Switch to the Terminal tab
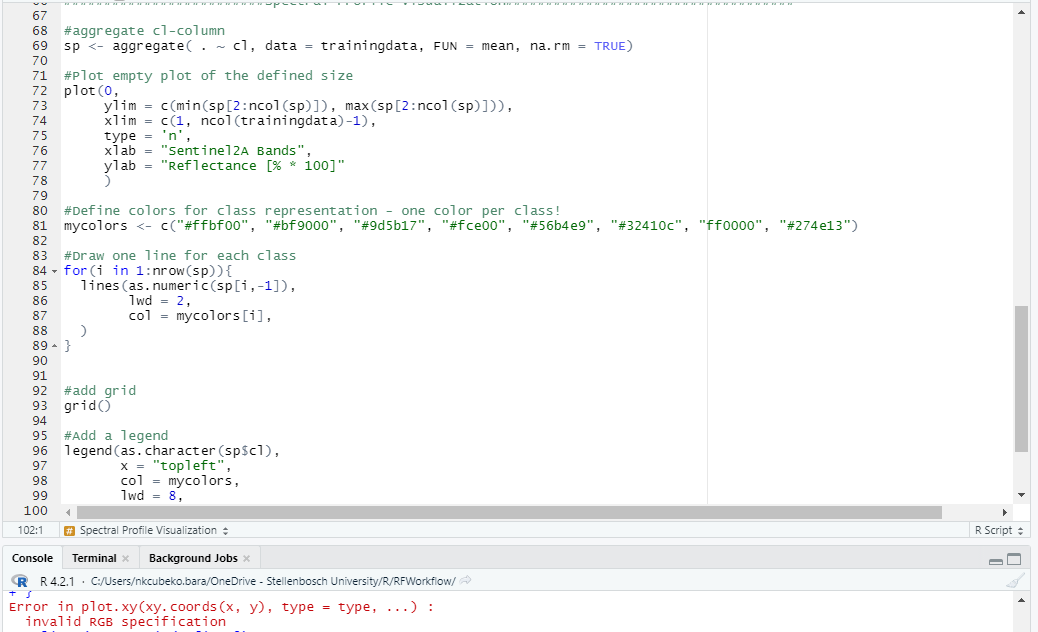Image resolution: width=1038 pixels, height=632 pixels. 93,557
